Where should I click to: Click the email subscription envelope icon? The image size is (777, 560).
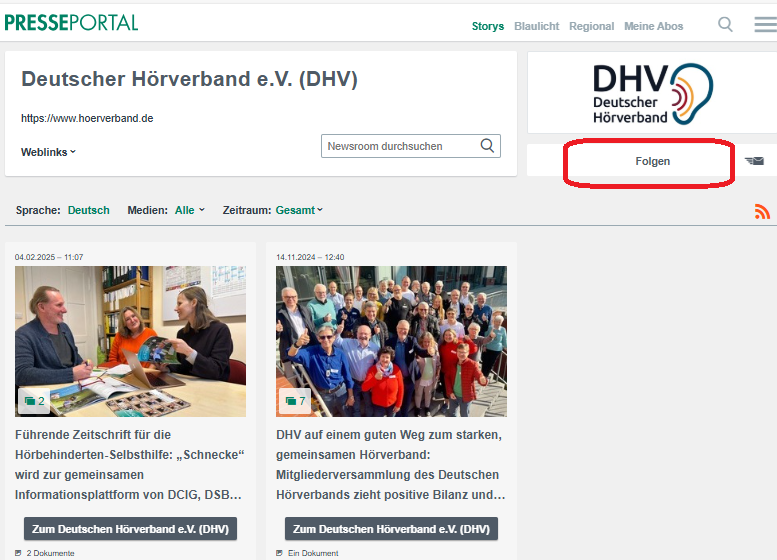(x=754, y=161)
